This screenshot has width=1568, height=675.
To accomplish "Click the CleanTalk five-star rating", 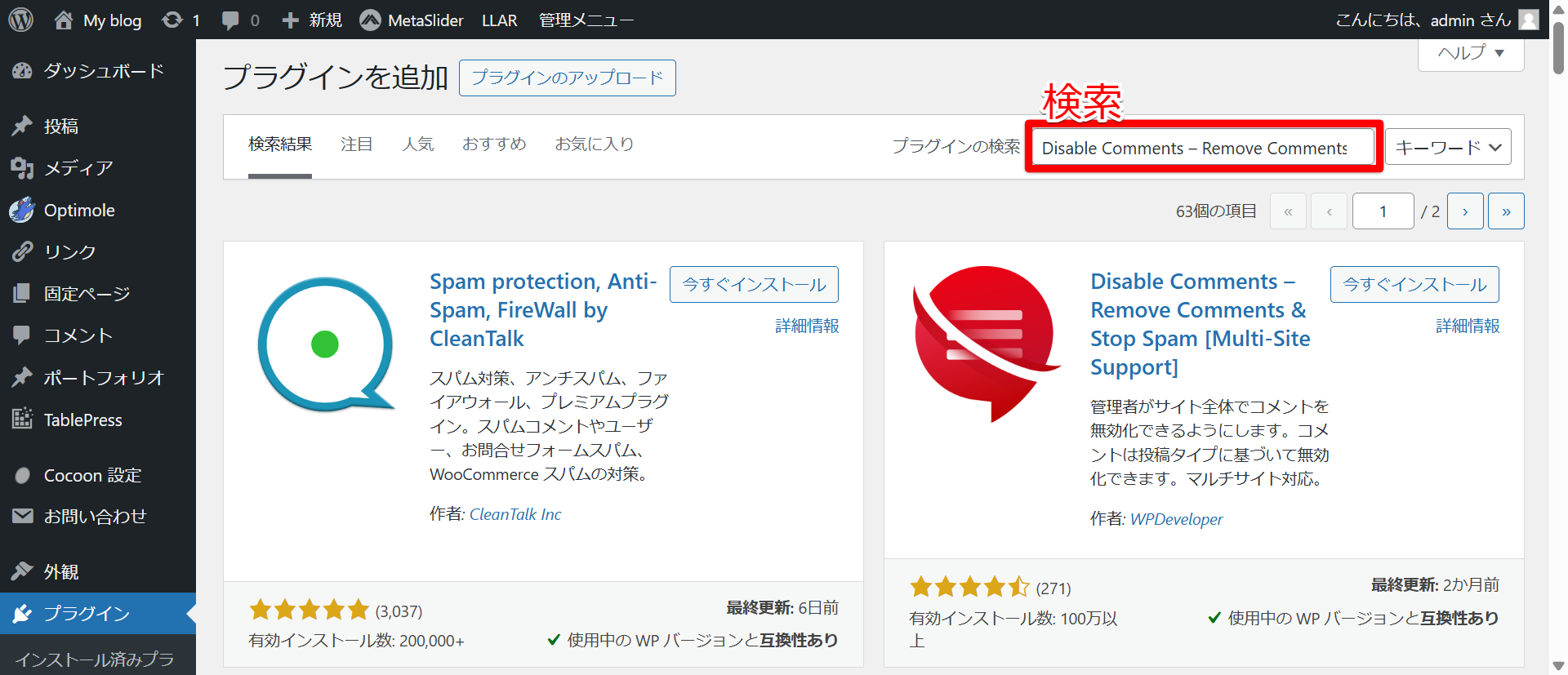I will tap(309, 610).
